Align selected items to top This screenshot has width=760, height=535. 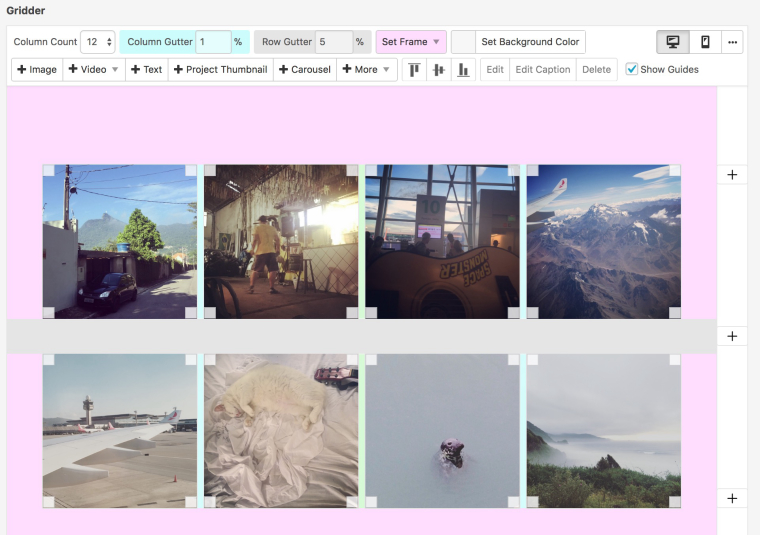[413, 70]
